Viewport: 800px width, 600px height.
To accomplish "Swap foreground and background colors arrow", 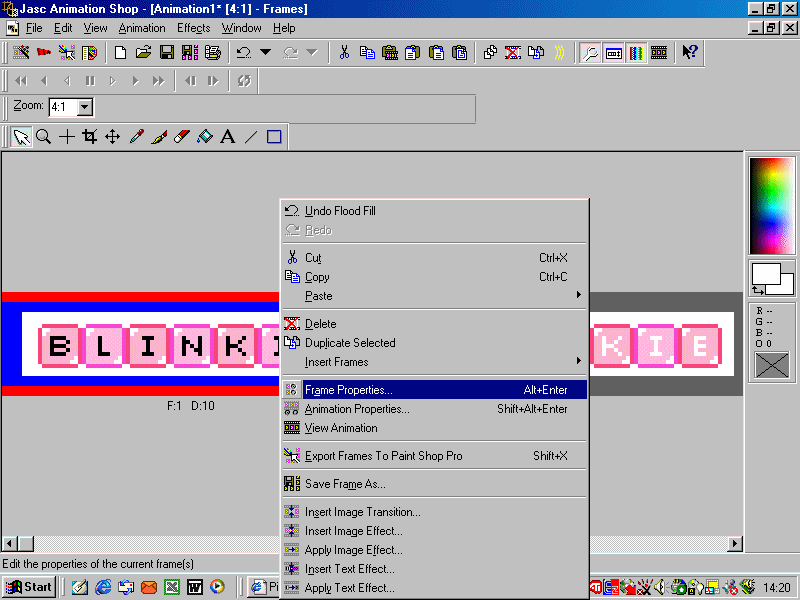I will (x=758, y=290).
